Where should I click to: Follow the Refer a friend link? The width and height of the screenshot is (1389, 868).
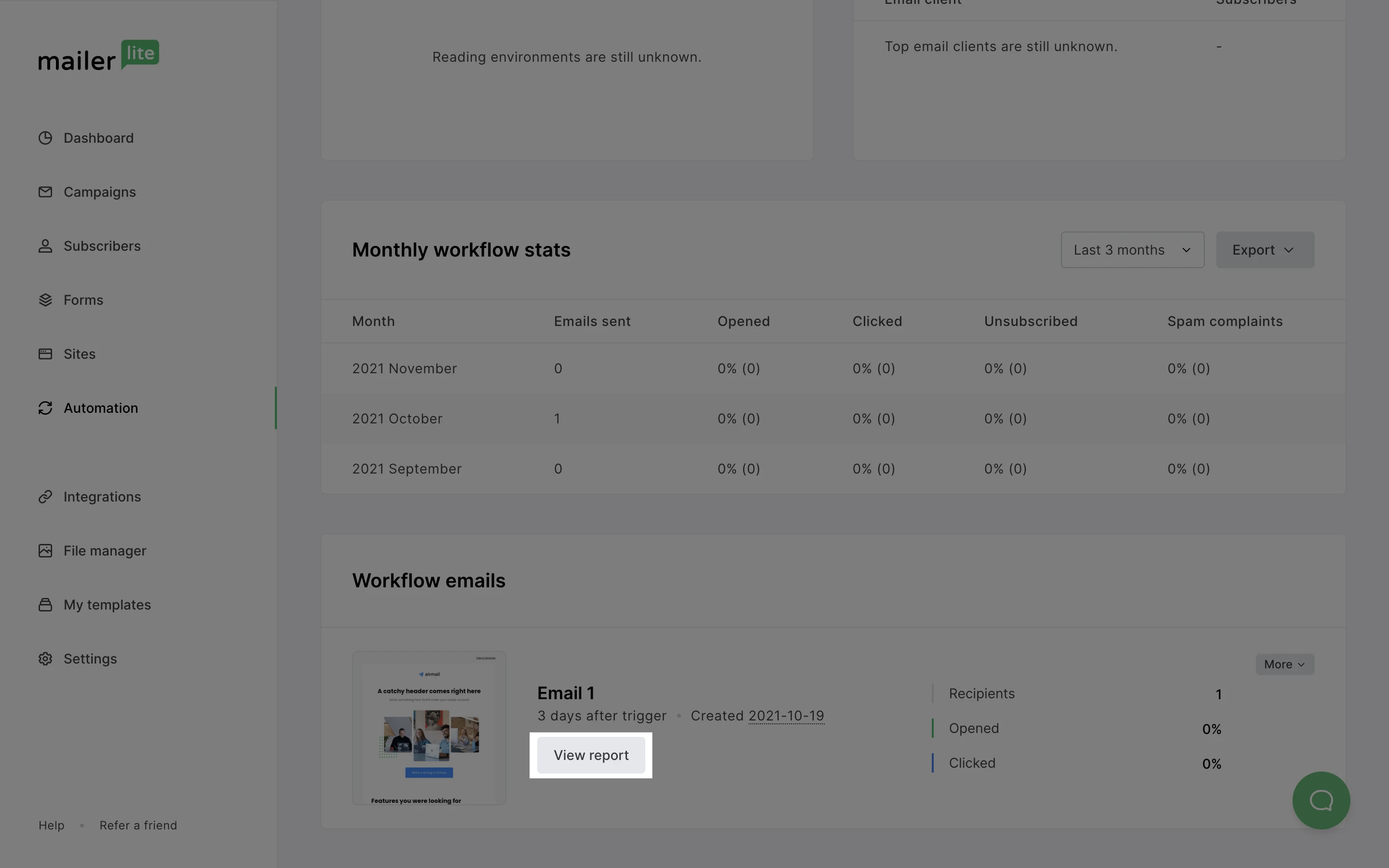(138, 826)
